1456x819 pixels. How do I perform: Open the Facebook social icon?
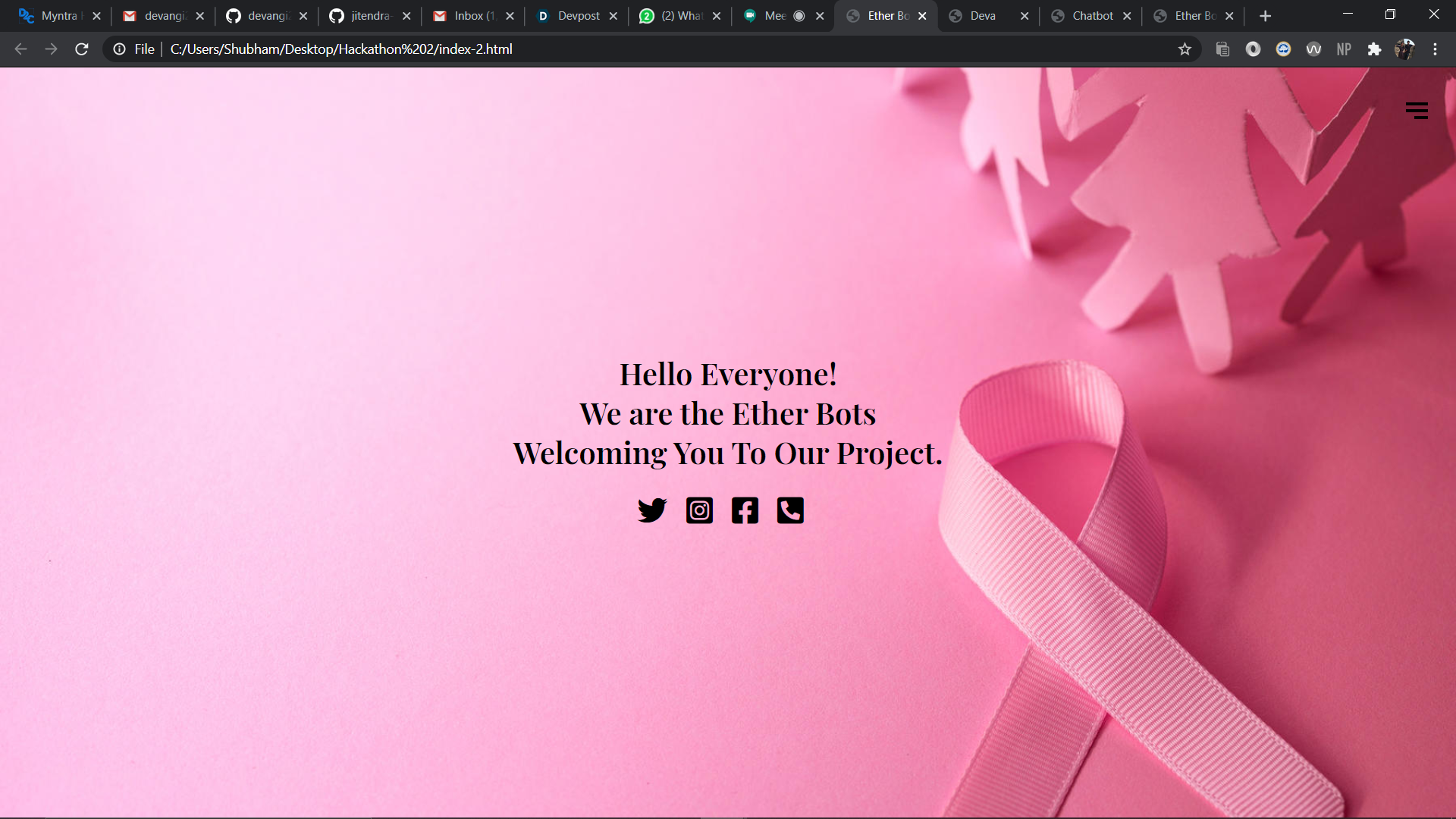point(745,510)
